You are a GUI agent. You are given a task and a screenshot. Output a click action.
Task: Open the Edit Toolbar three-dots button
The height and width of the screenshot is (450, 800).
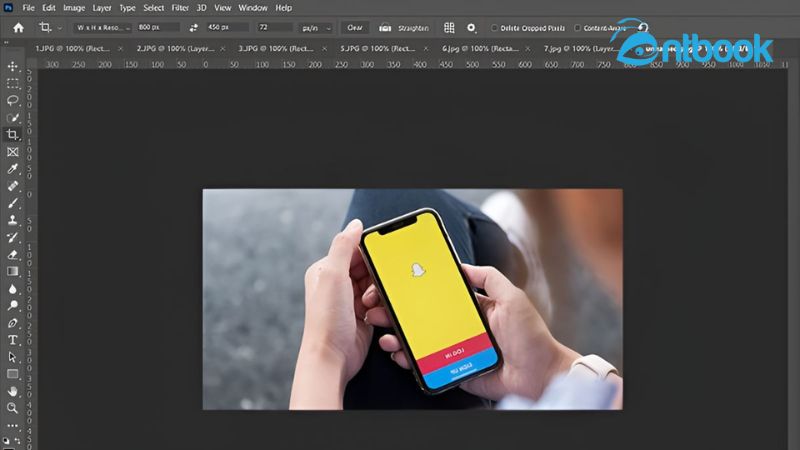click(x=12, y=425)
